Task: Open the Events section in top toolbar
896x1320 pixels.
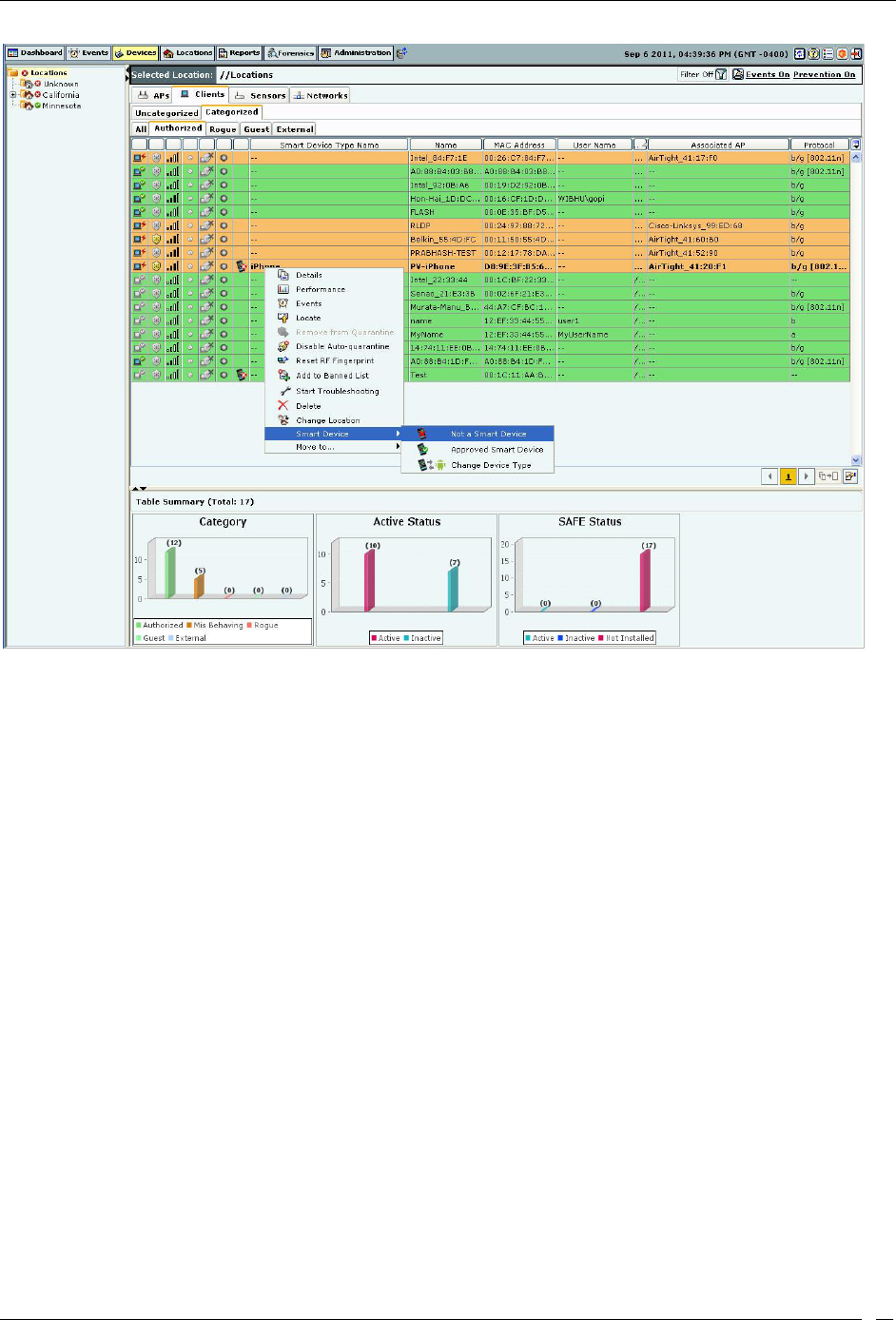Action: (88, 53)
